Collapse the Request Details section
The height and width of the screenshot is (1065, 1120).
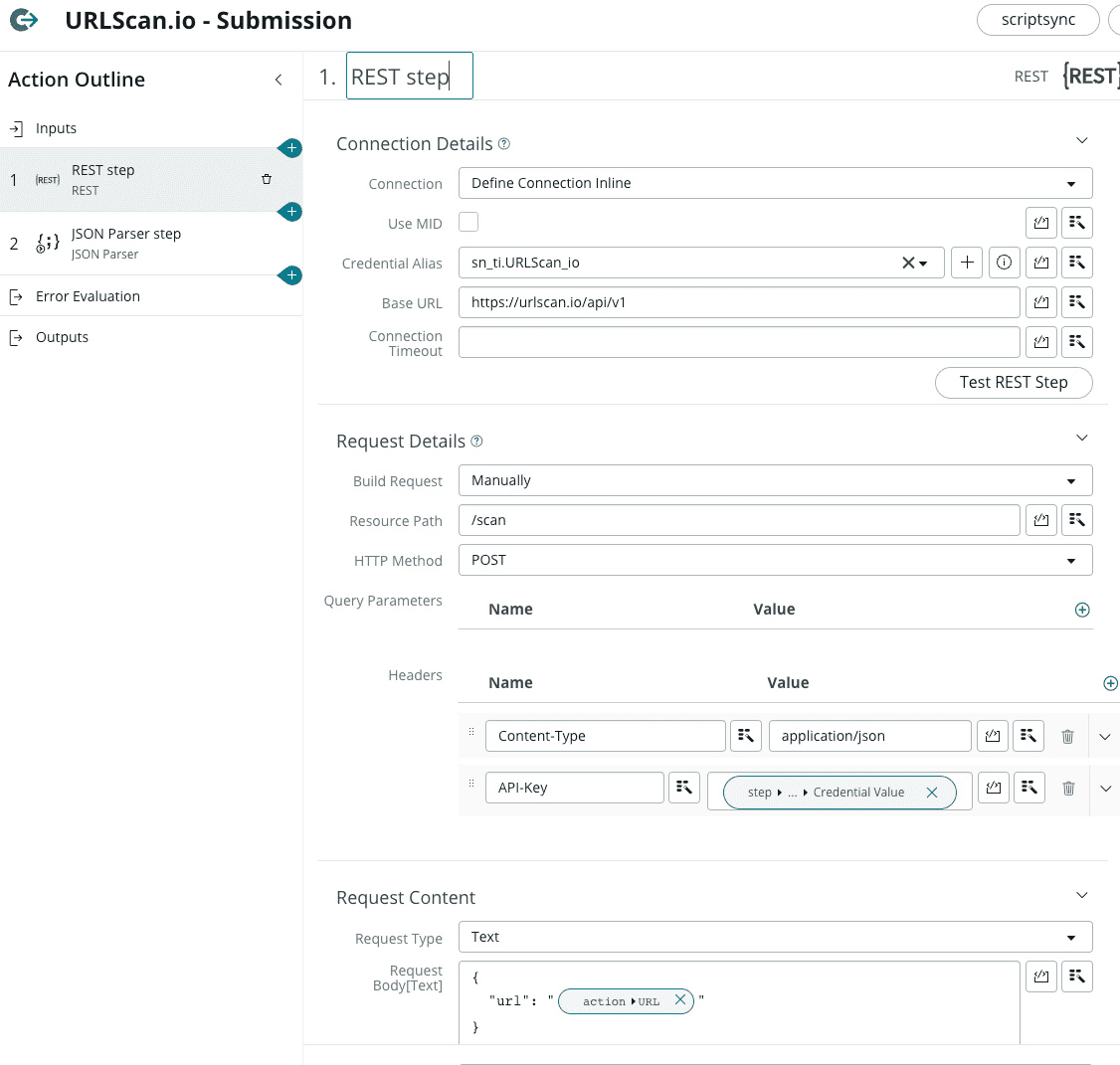point(1082,438)
